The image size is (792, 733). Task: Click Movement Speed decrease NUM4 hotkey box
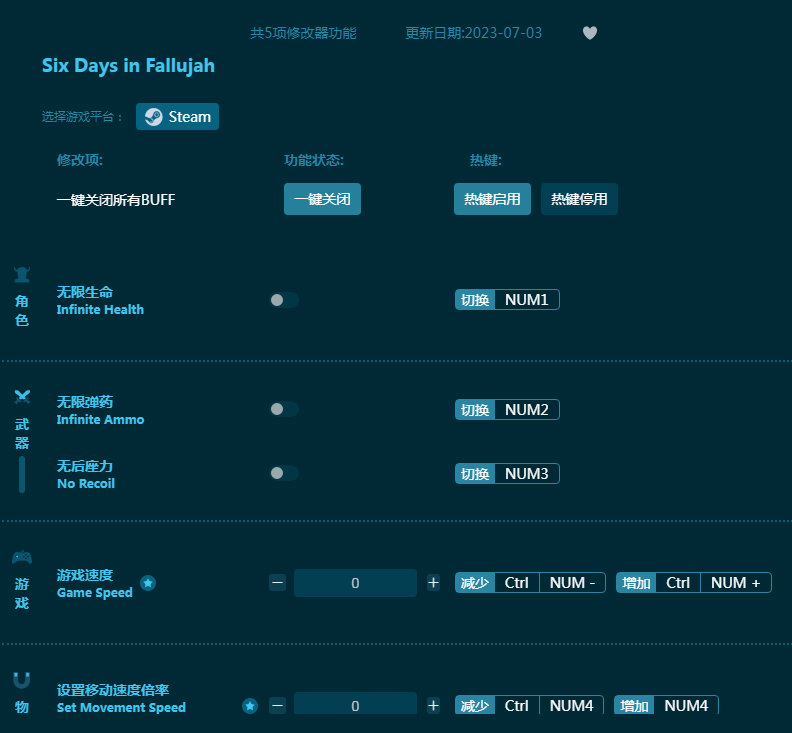tap(571, 705)
